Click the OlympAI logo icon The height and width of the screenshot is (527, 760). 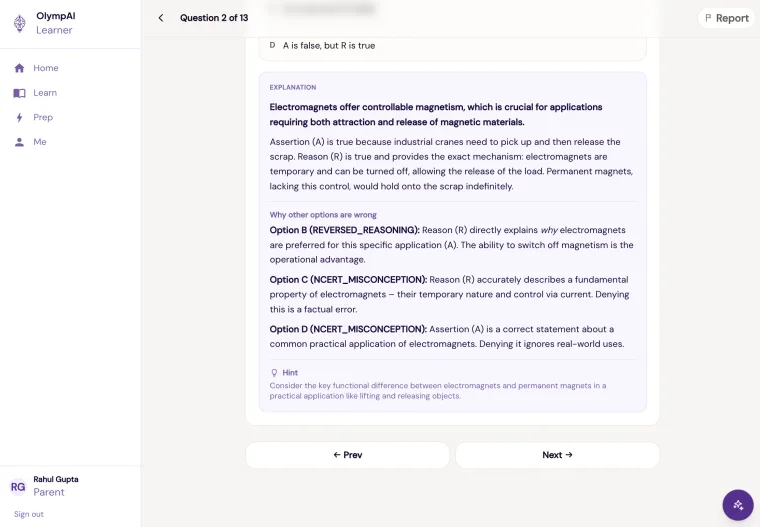(19, 23)
